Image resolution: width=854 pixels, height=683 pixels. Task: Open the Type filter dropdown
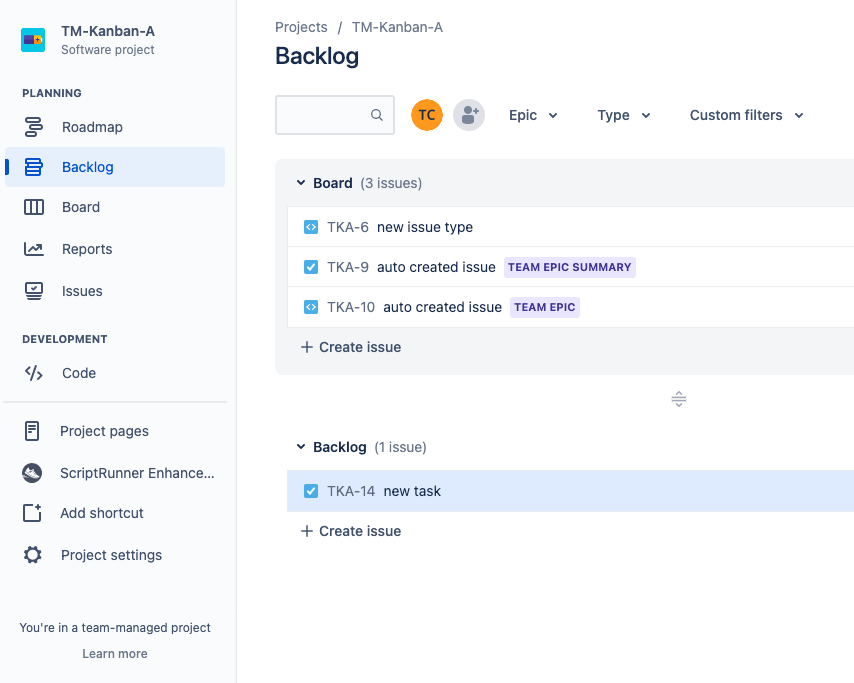click(624, 115)
